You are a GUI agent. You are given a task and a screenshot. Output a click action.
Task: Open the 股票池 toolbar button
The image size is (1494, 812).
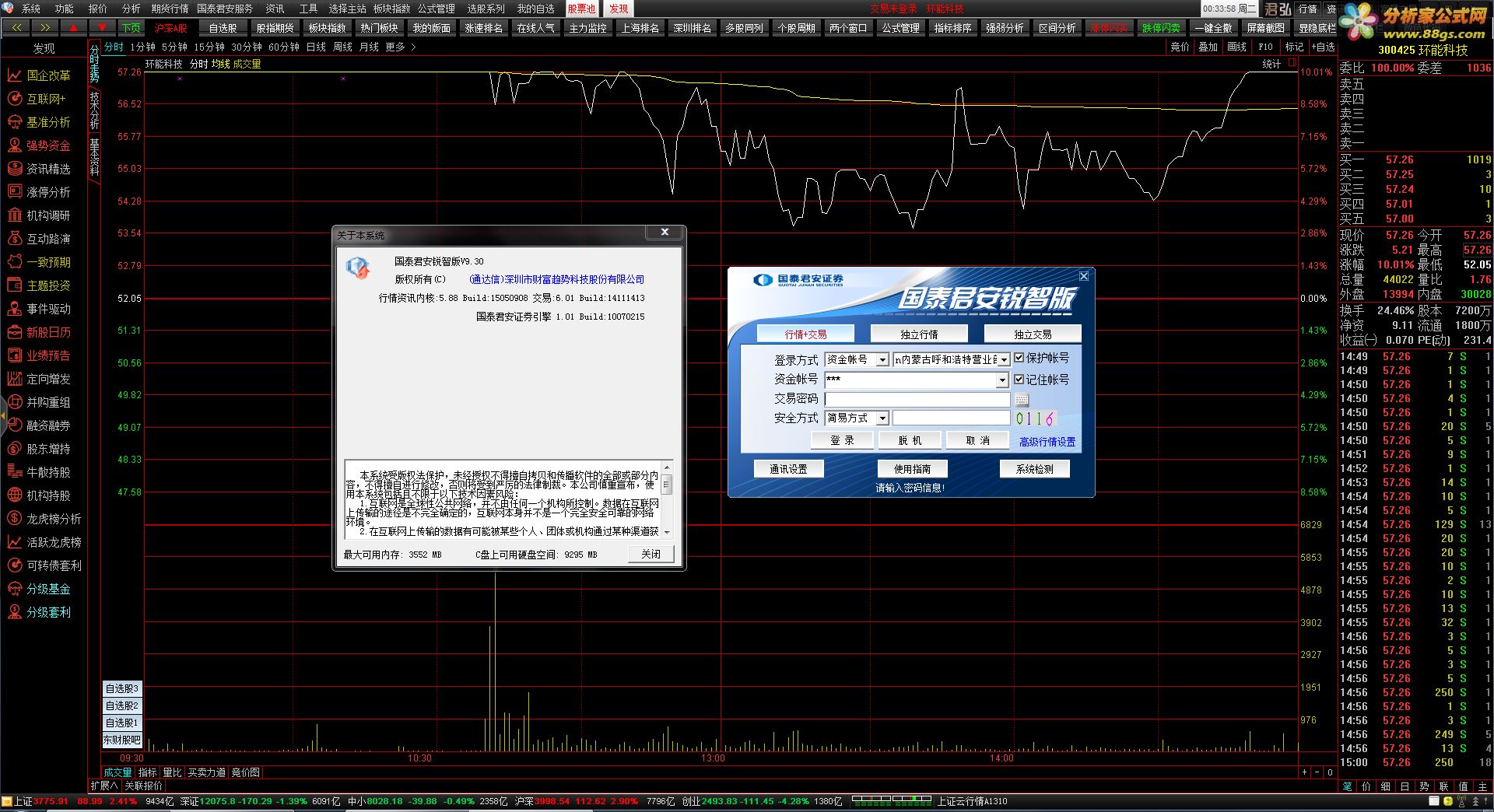[581, 9]
